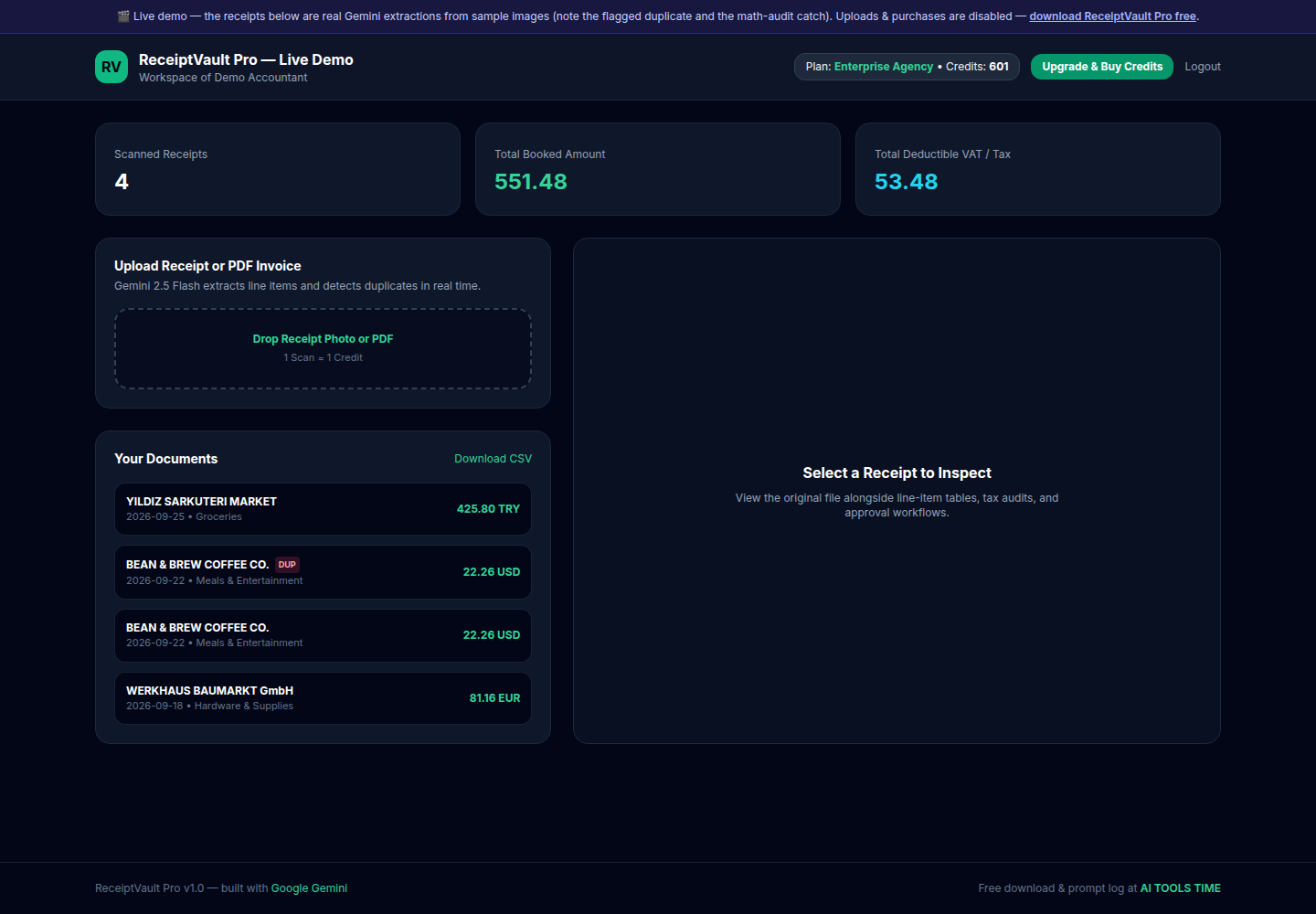1316x914 pixels.
Task: Visit the AI TOOLS TIME link
Action: tap(1181, 888)
